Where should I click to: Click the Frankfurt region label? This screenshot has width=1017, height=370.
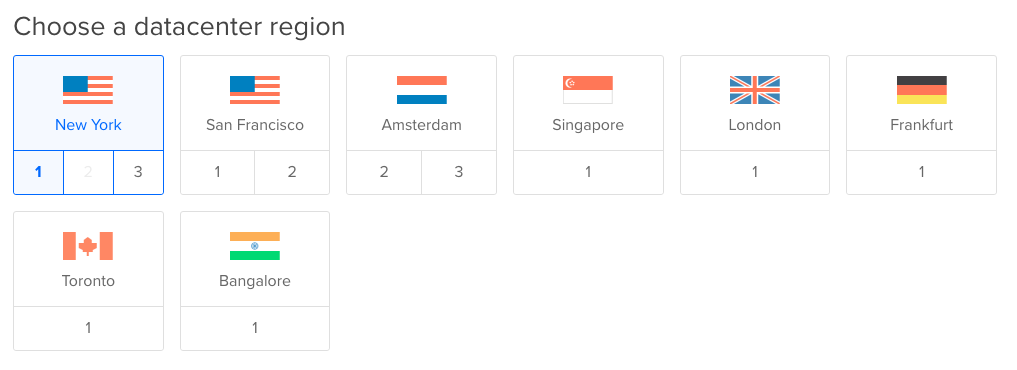pyautogui.click(x=922, y=125)
